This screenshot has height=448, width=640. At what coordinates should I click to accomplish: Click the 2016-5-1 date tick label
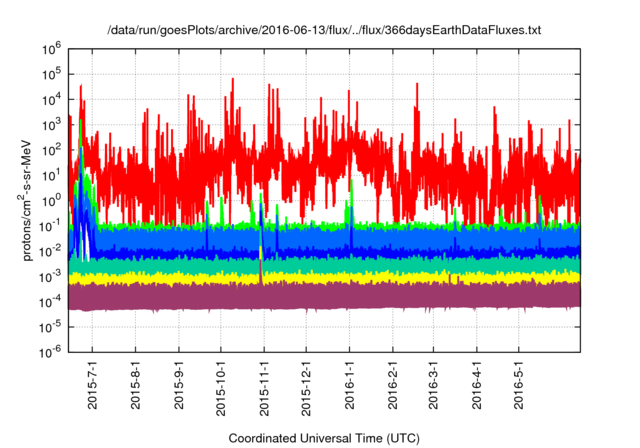(518, 384)
